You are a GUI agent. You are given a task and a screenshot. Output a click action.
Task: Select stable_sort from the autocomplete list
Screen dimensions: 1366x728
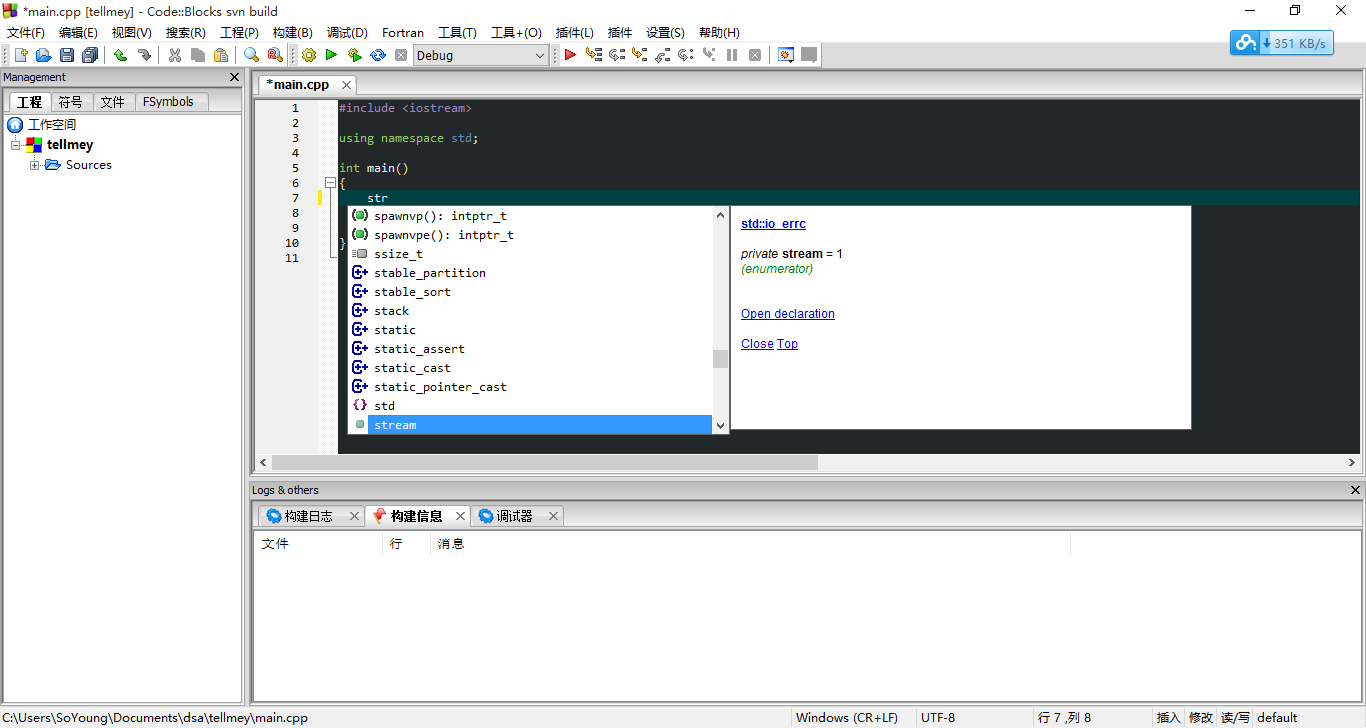412,292
